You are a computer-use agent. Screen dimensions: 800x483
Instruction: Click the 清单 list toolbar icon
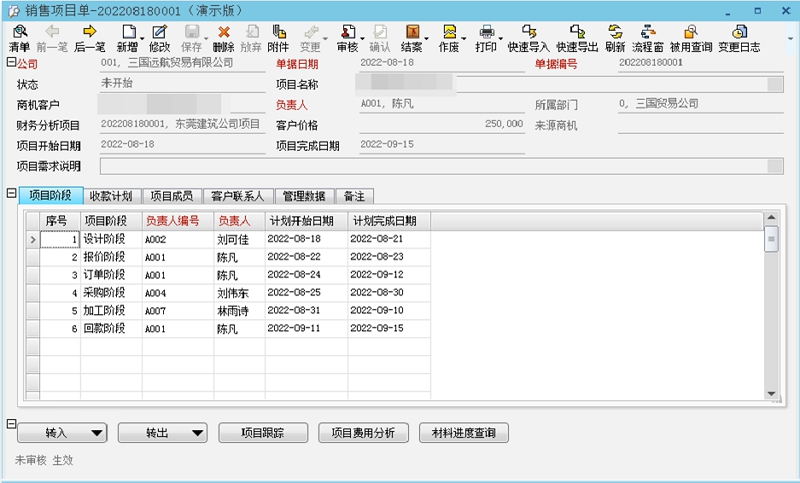[x=19, y=38]
